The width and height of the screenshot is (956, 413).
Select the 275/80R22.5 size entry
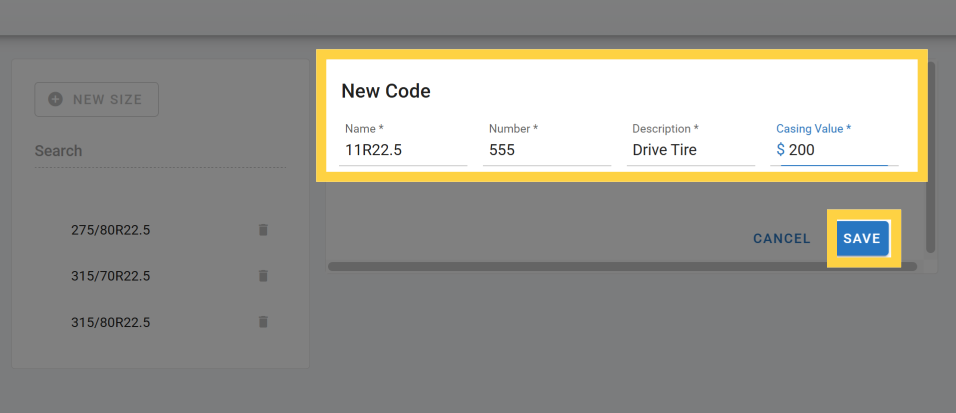[111, 230]
